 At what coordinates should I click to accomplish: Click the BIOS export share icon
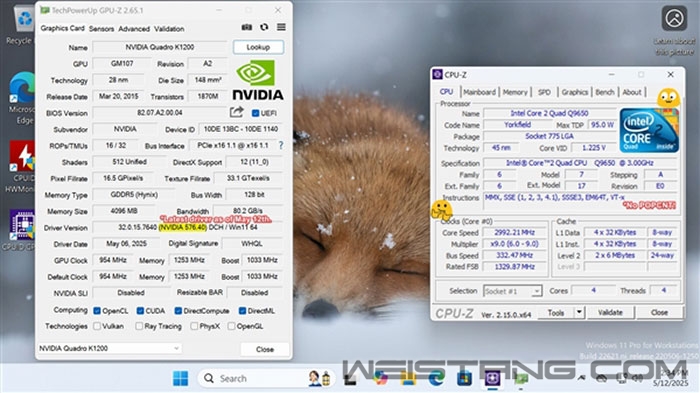tap(237, 112)
